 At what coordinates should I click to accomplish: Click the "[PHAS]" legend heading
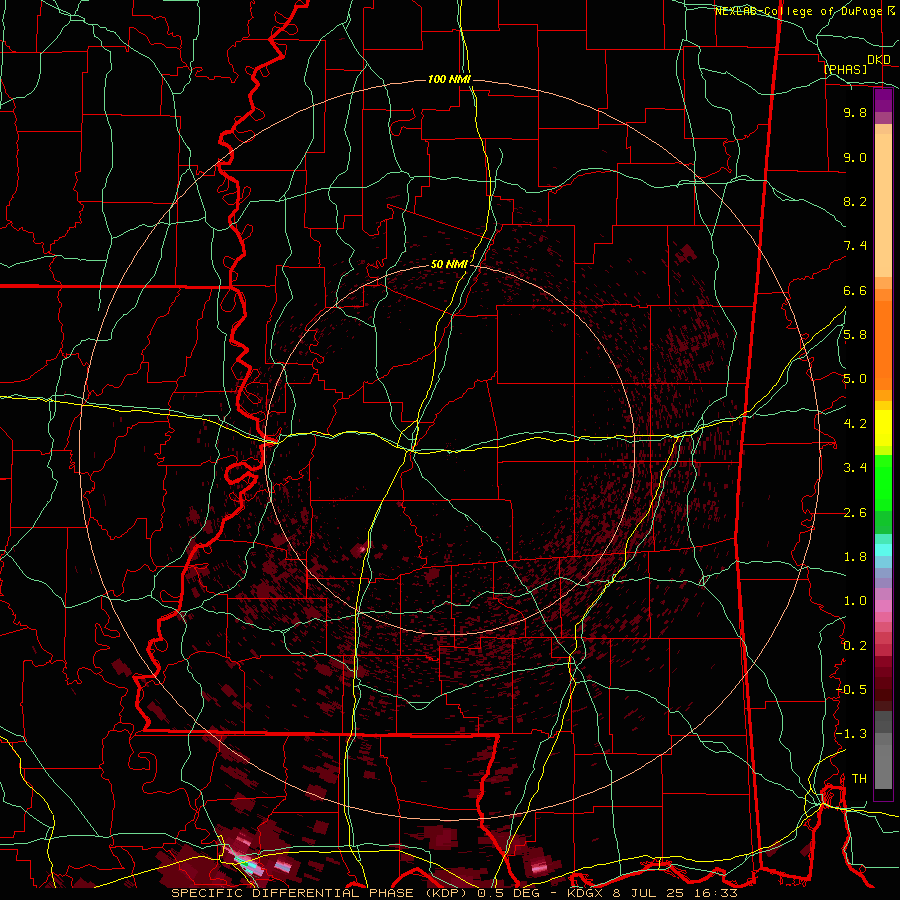pos(845,69)
